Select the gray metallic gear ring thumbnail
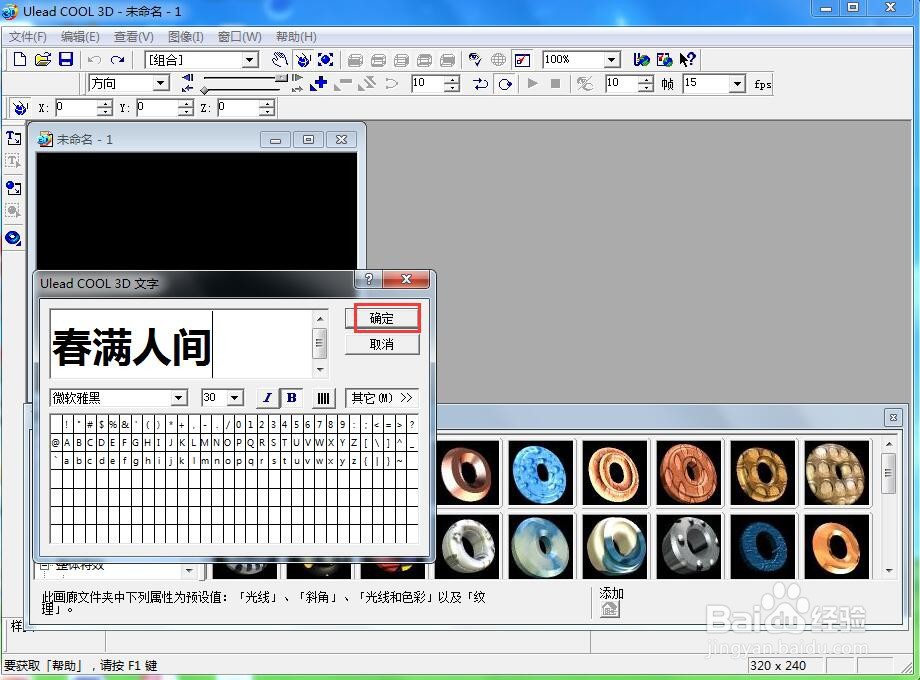The width and height of the screenshot is (920, 680). (x=688, y=547)
